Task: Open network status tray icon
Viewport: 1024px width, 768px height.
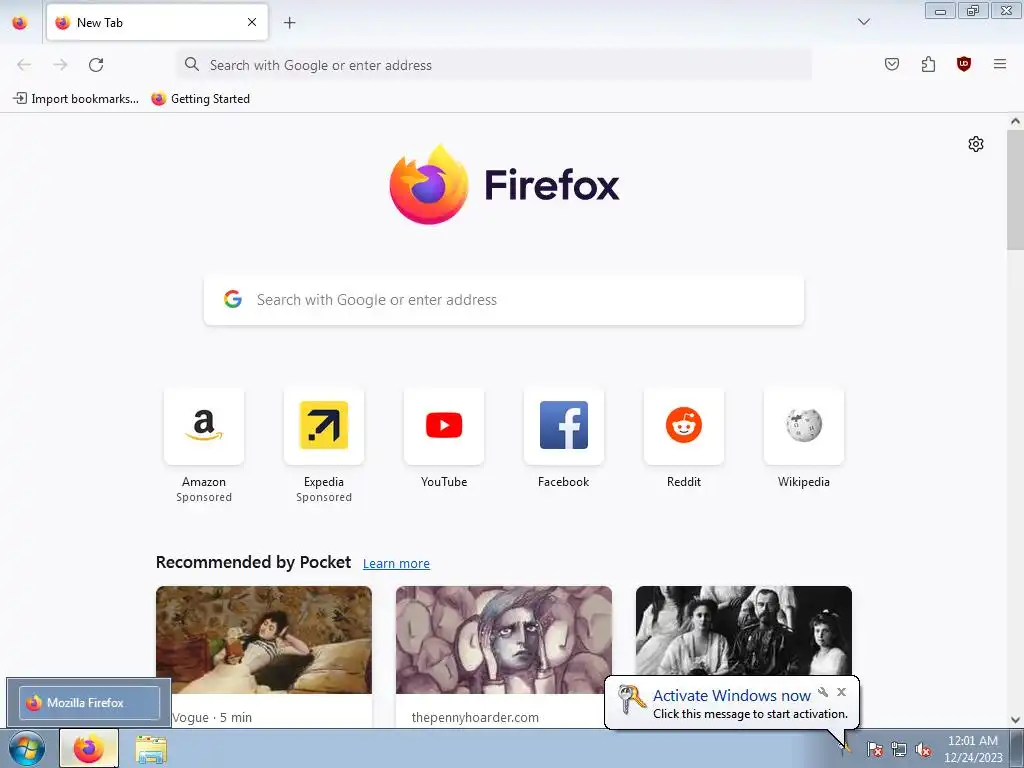Action: pos(899,750)
